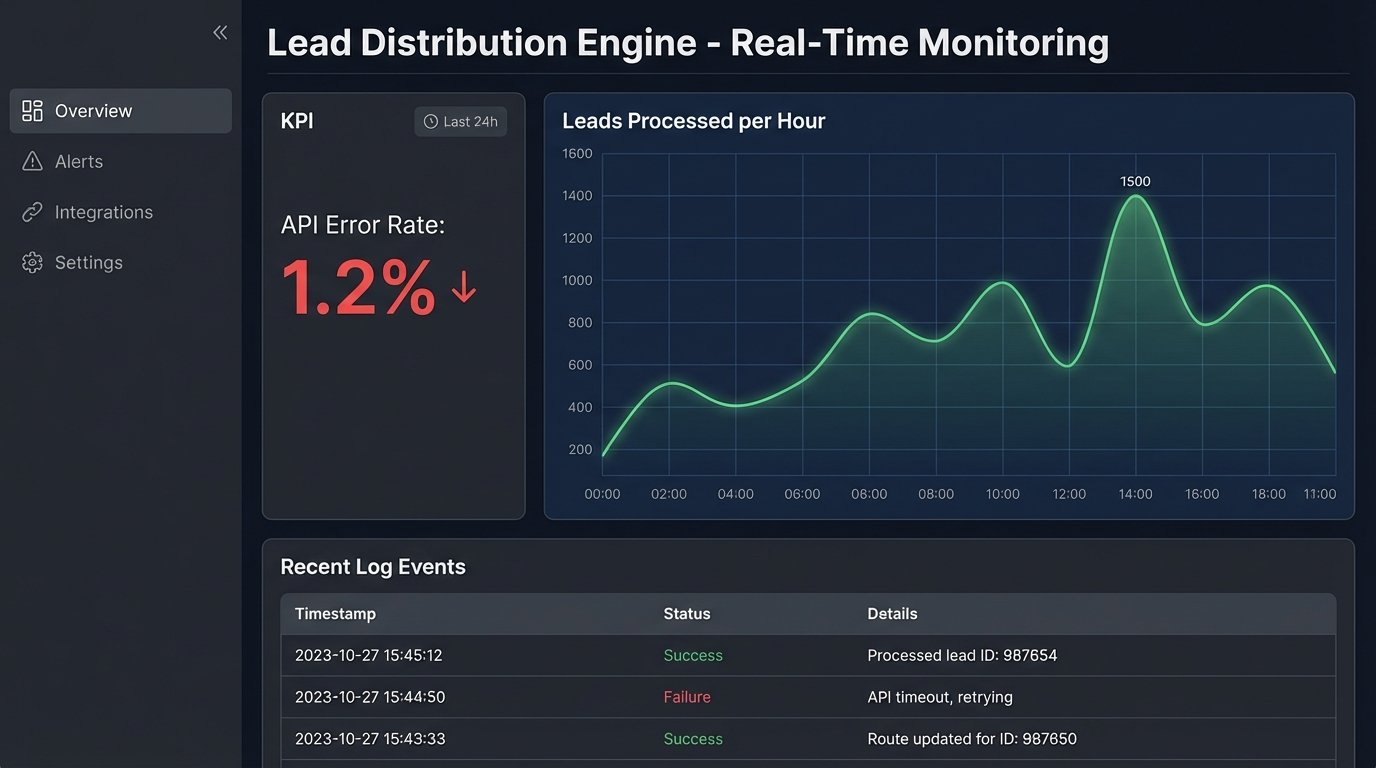Click the Settings gear icon

pyautogui.click(x=33, y=262)
